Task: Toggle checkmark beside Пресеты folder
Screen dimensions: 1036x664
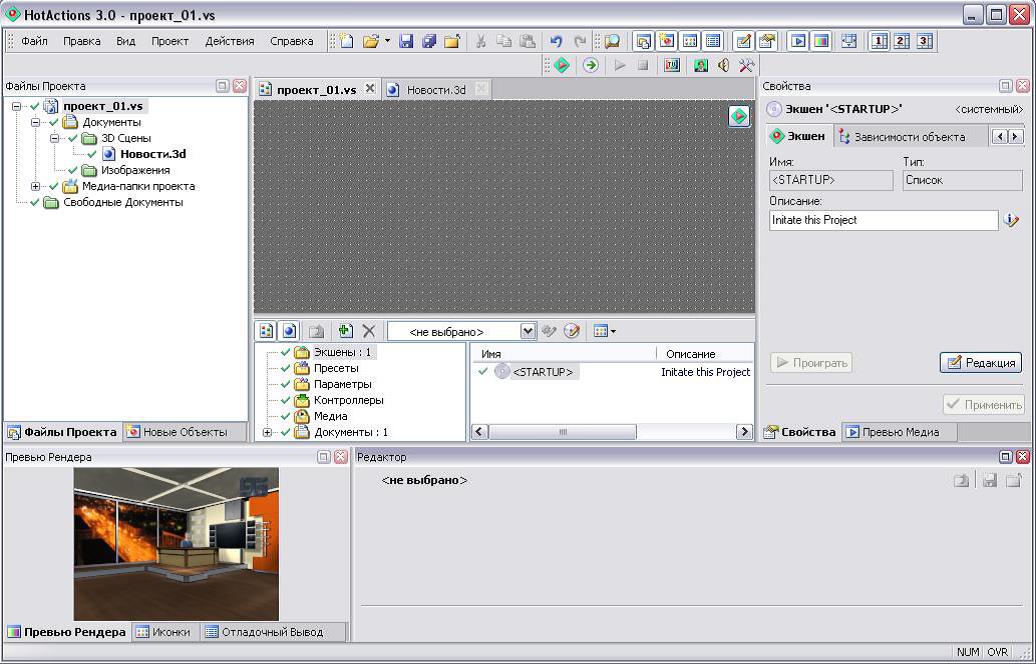Action: pos(285,368)
